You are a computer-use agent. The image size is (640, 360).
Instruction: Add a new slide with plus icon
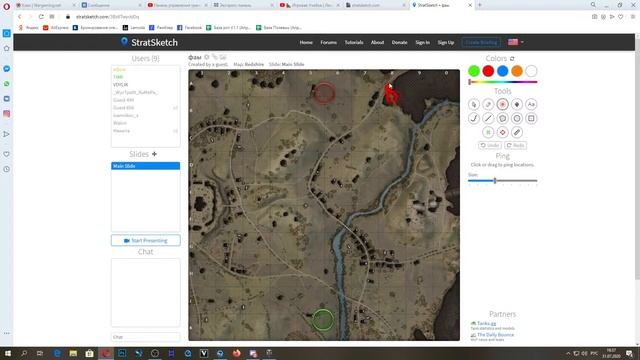154,154
